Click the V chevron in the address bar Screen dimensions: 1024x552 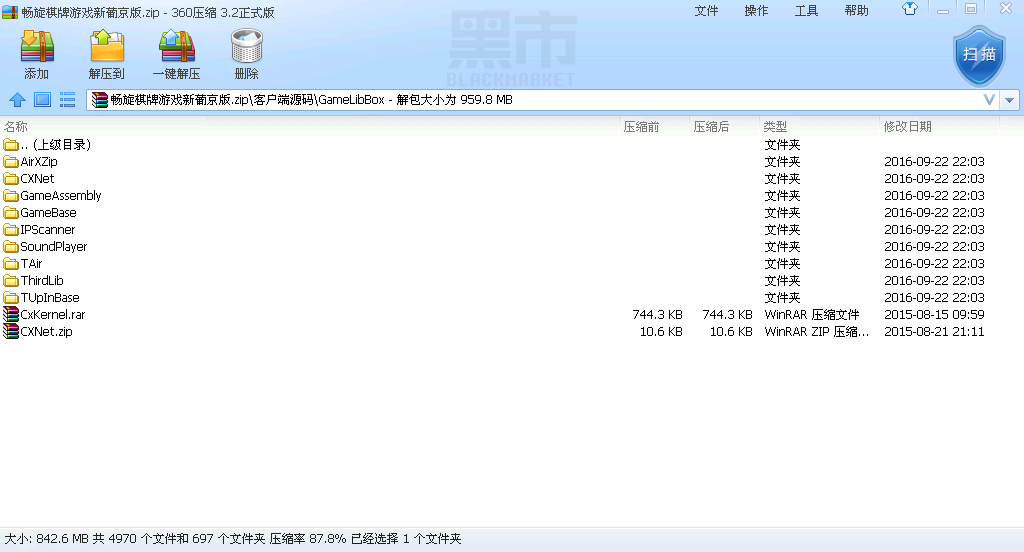989,100
